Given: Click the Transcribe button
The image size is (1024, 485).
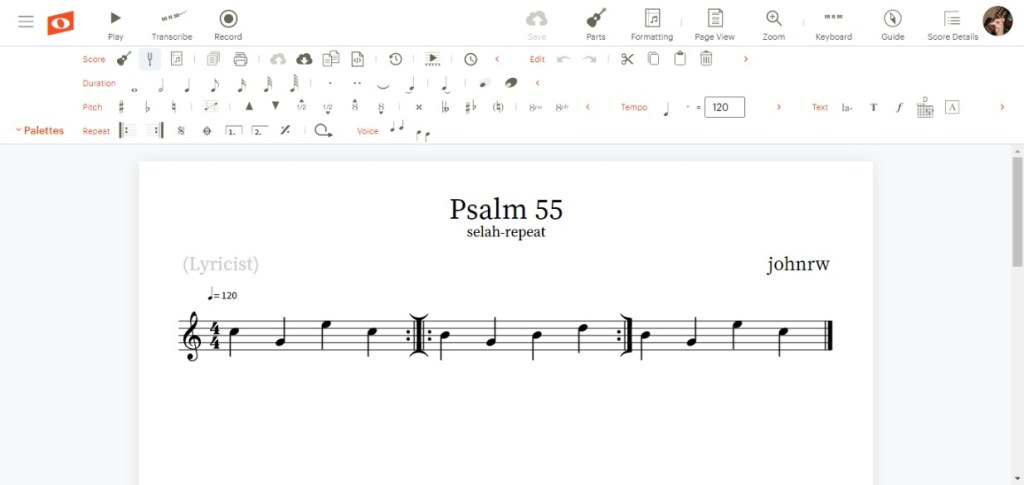Looking at the screenshot, I should pyautogui.click(x=172, y=24).
